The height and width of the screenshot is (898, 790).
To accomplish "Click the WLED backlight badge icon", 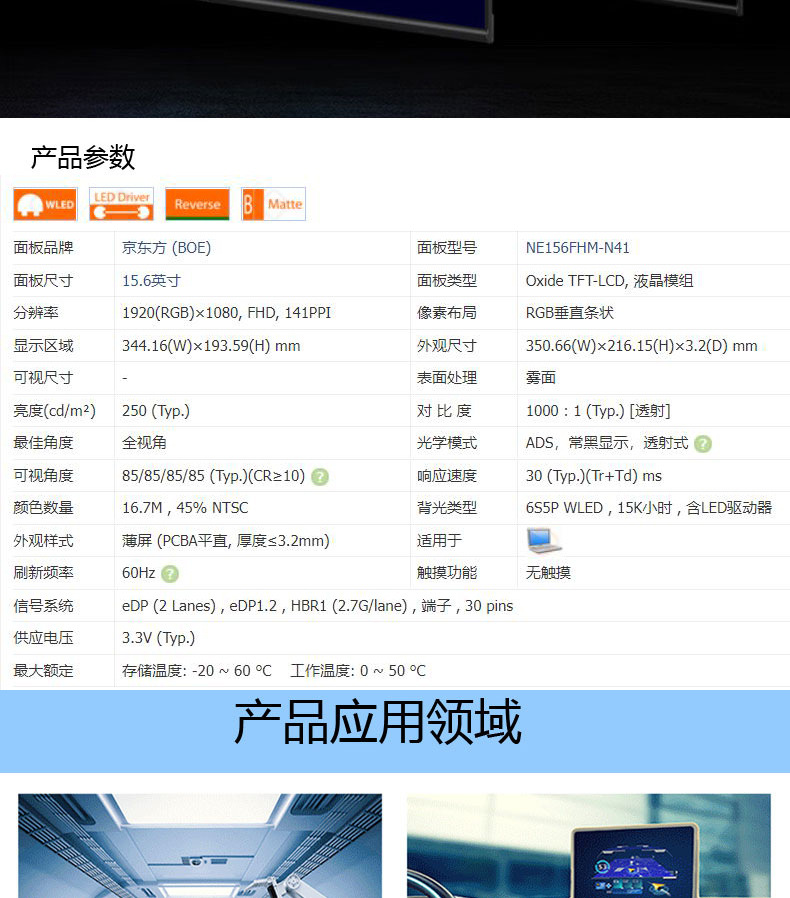I will pyautogui.click(x=45, y=204).
